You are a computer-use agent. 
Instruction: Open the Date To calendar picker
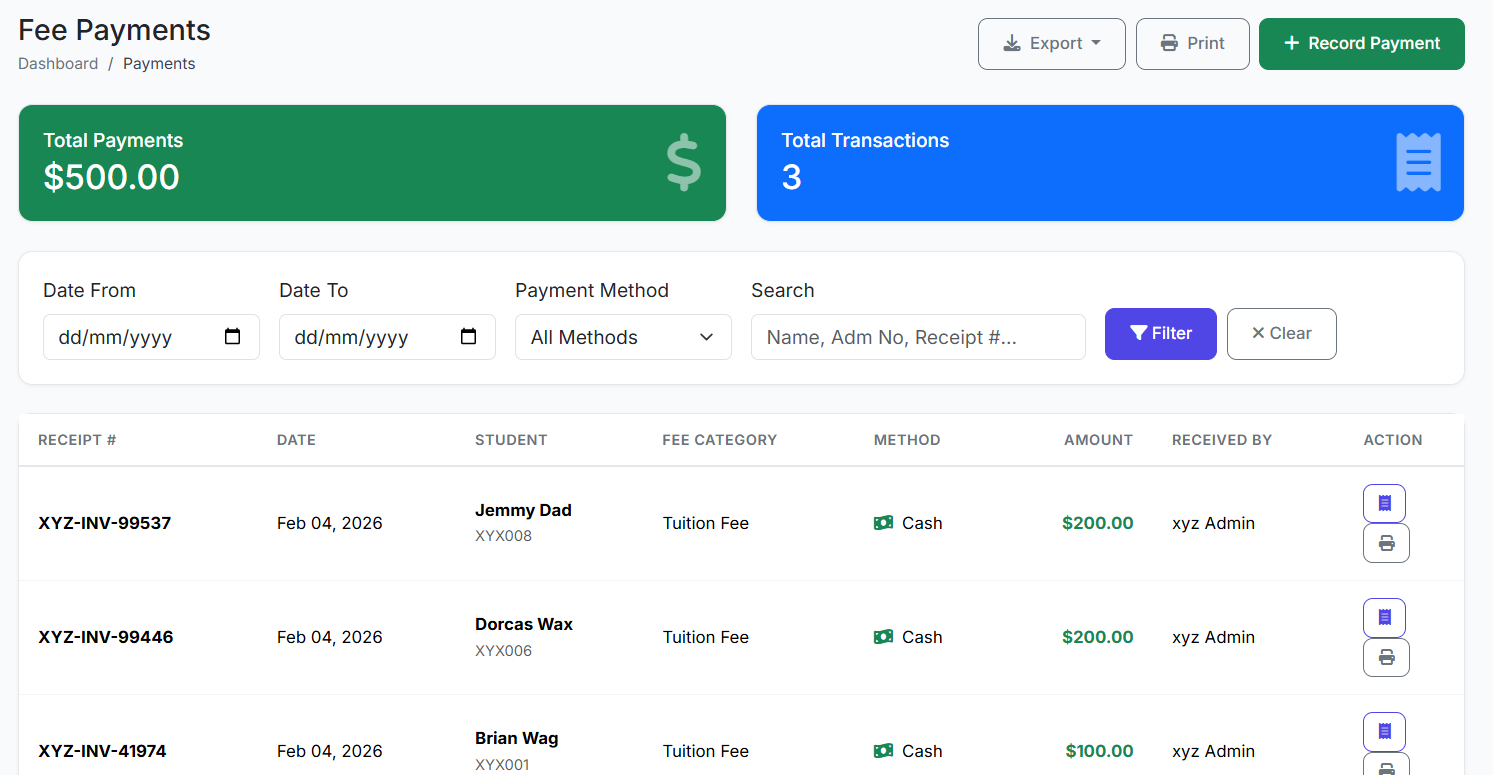tap(468, 337)
